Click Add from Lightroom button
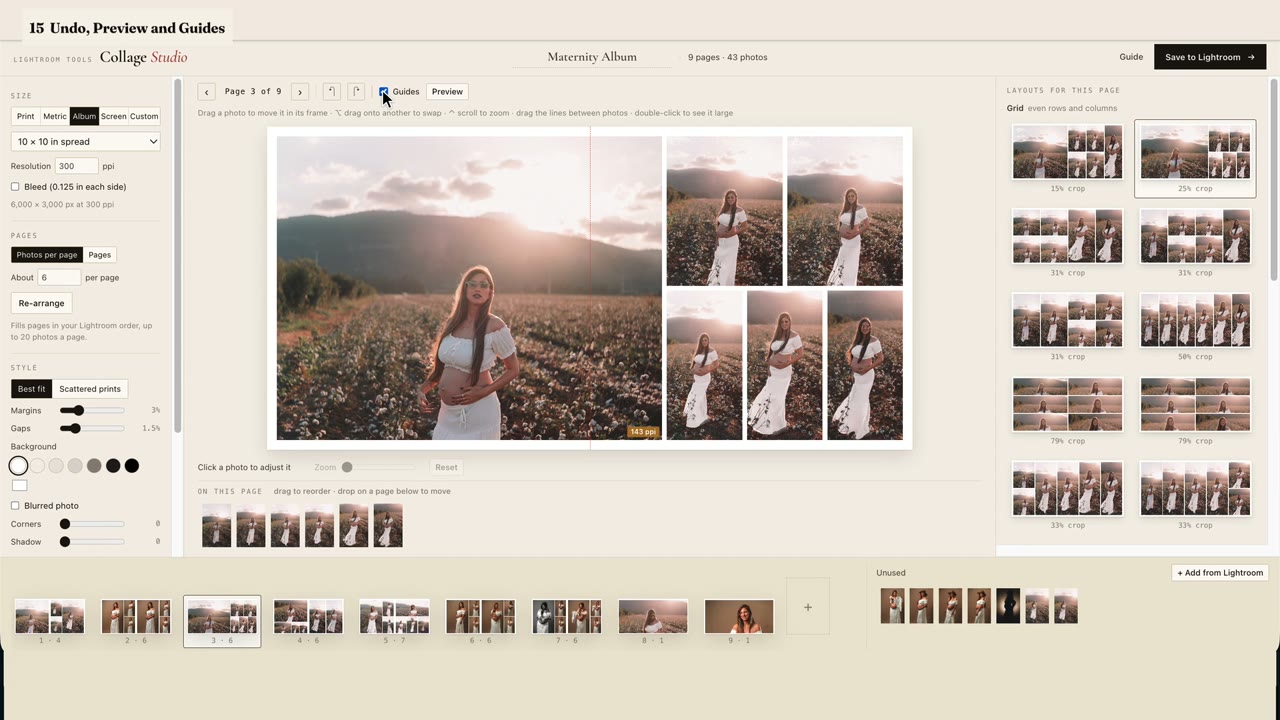 (x=1220, y=573)
